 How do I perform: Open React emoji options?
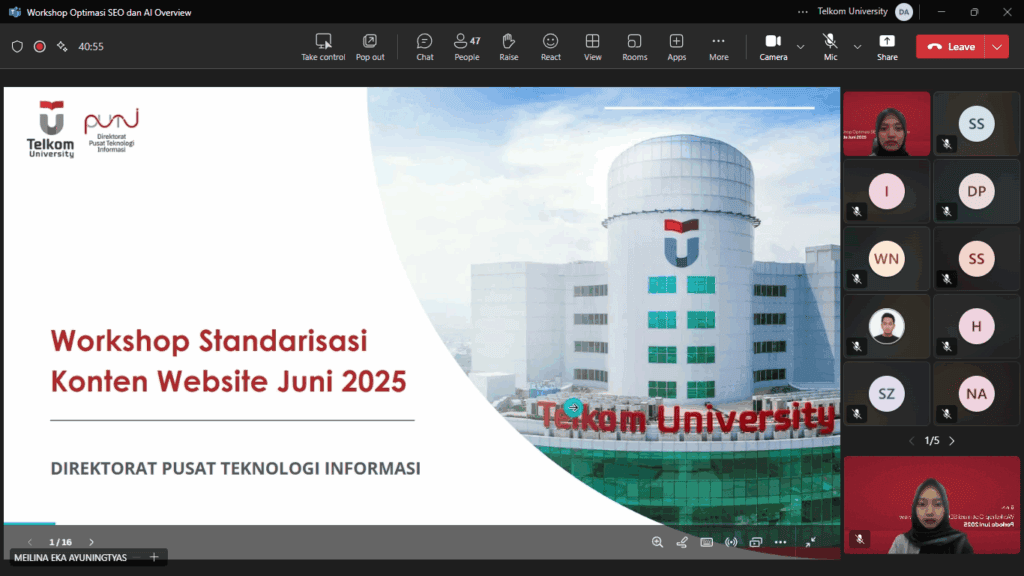click(551, 47)
